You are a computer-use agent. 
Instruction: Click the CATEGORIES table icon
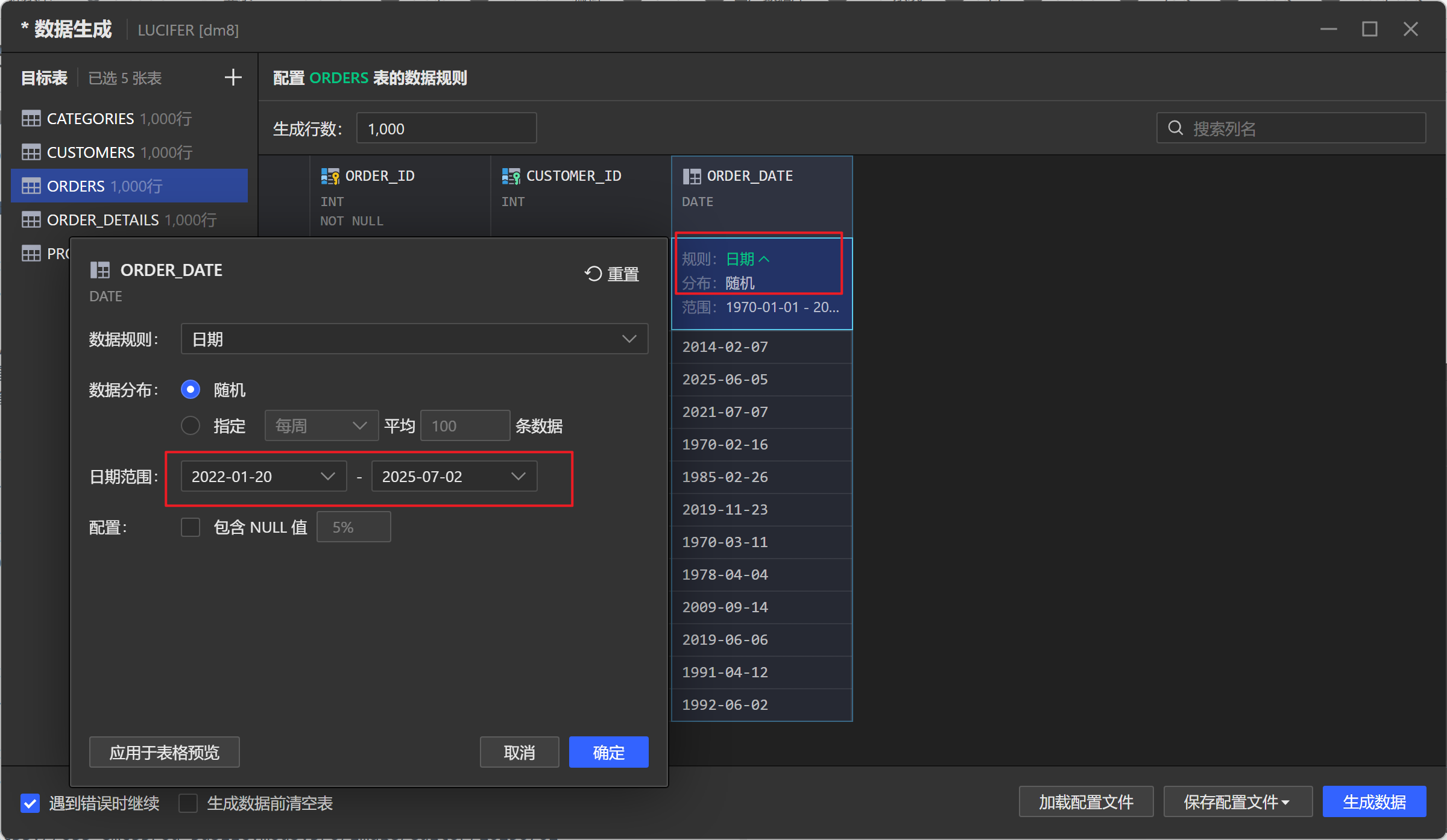coord(31,118)
